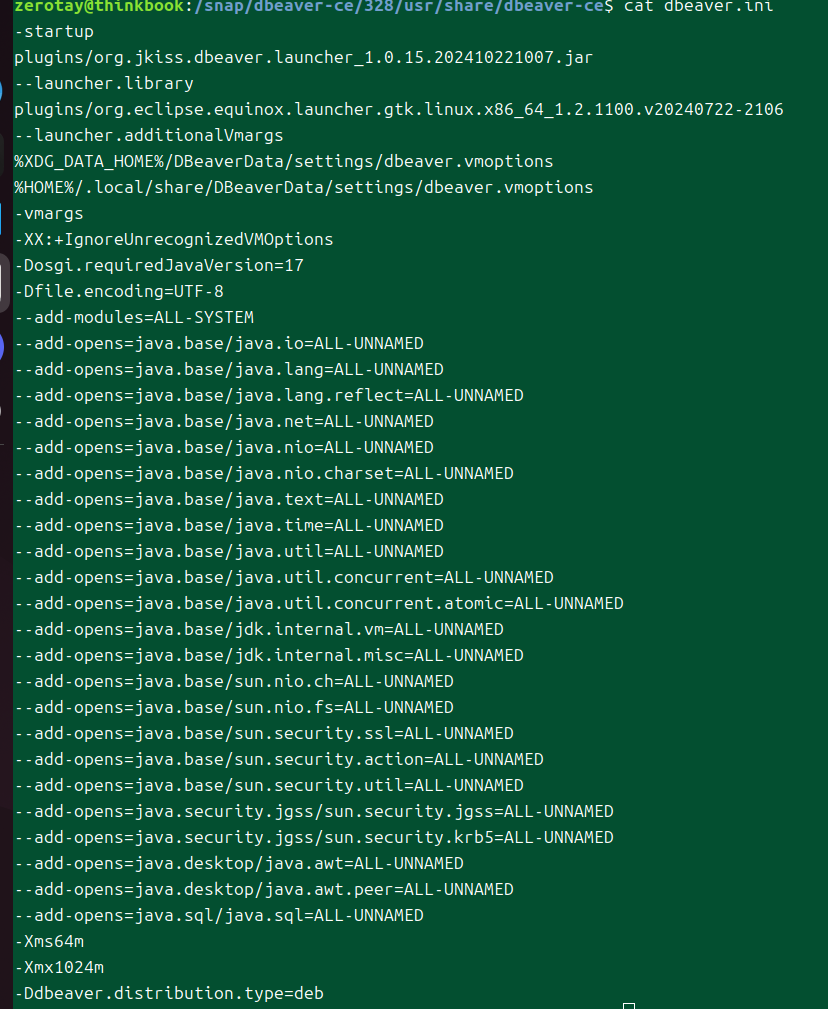The width and height of the screenshot is (828, 1009).
Task: Click the -Dfile.encoding=UTF-8 line
Action: point(119,291)
